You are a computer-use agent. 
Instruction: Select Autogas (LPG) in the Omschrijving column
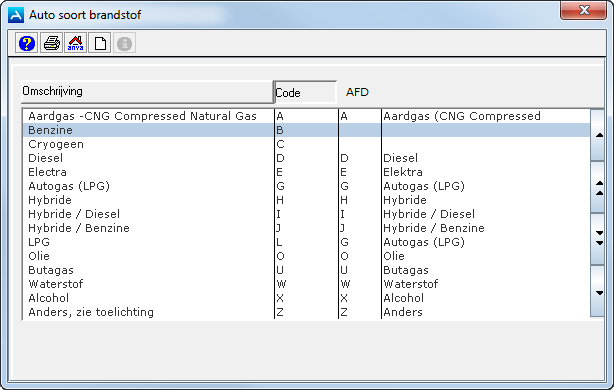tap(69, 186)
